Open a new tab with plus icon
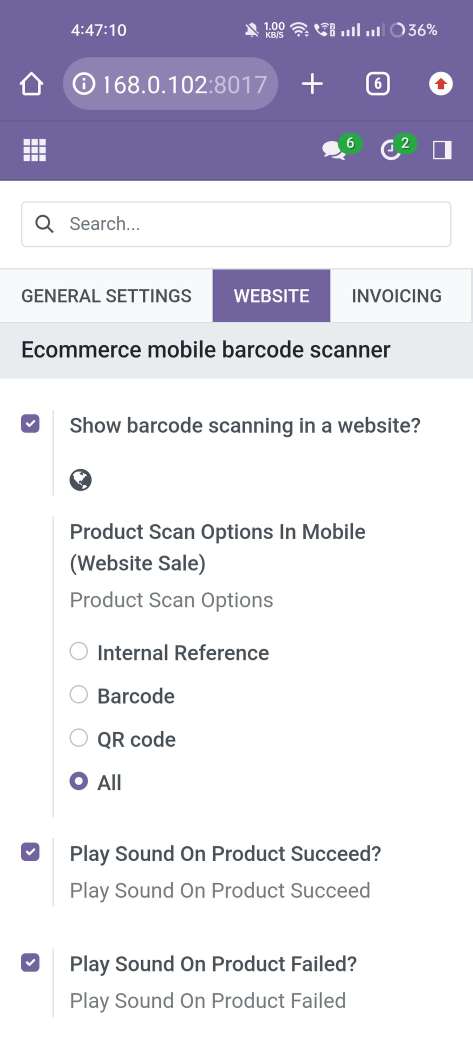Viewport: 473px width, 1050px height. point(312,84)
